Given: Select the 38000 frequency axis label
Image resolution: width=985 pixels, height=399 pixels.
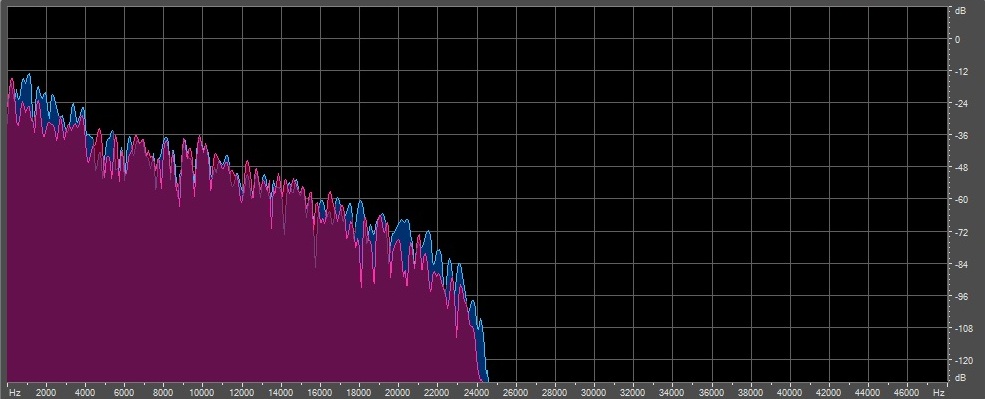Looking at the screenshot, I should (x=751, y=393).
